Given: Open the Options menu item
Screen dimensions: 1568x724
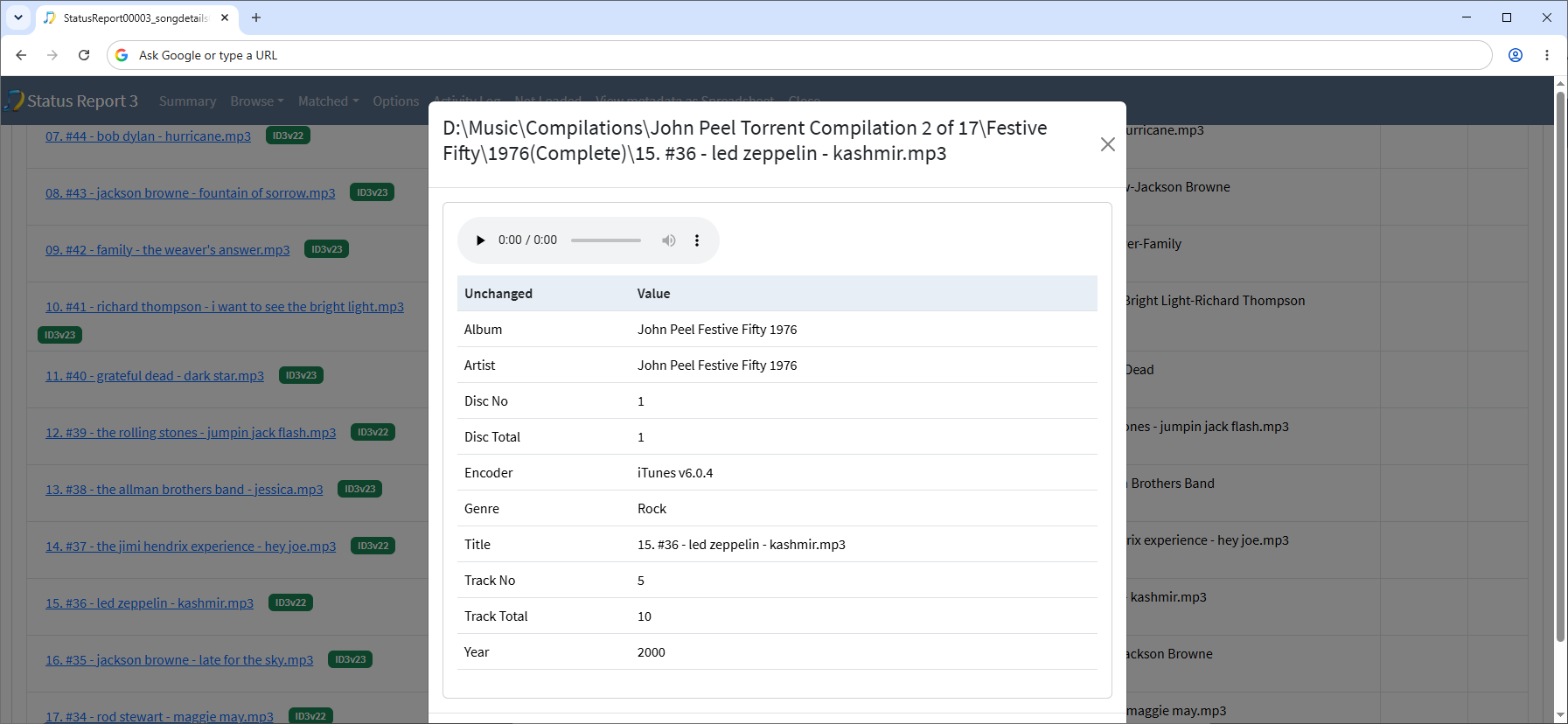Looking at the screenshot, I should [x=396, y=101].
